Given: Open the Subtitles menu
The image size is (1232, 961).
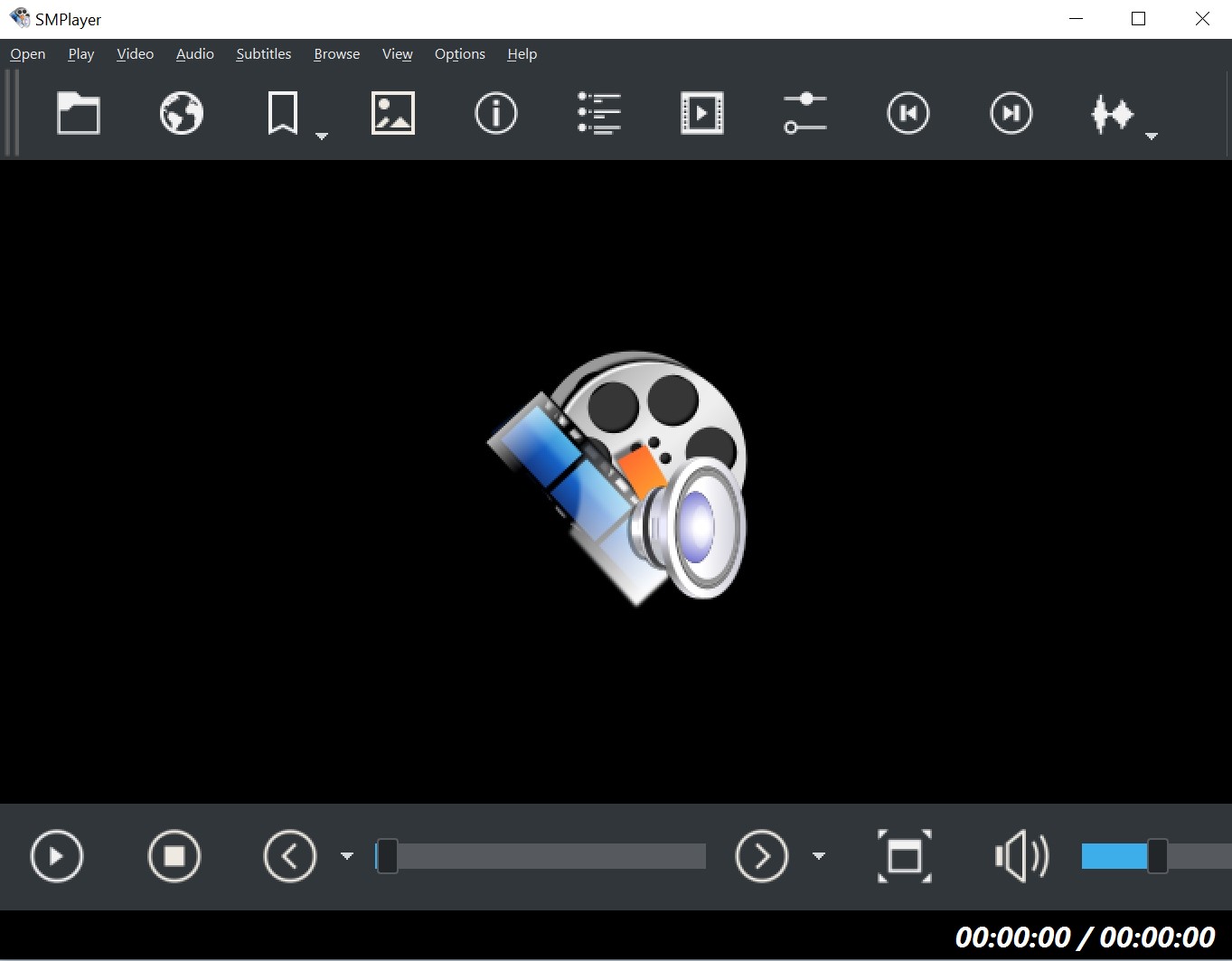Looking at the screenshot, I should point(264,54).
